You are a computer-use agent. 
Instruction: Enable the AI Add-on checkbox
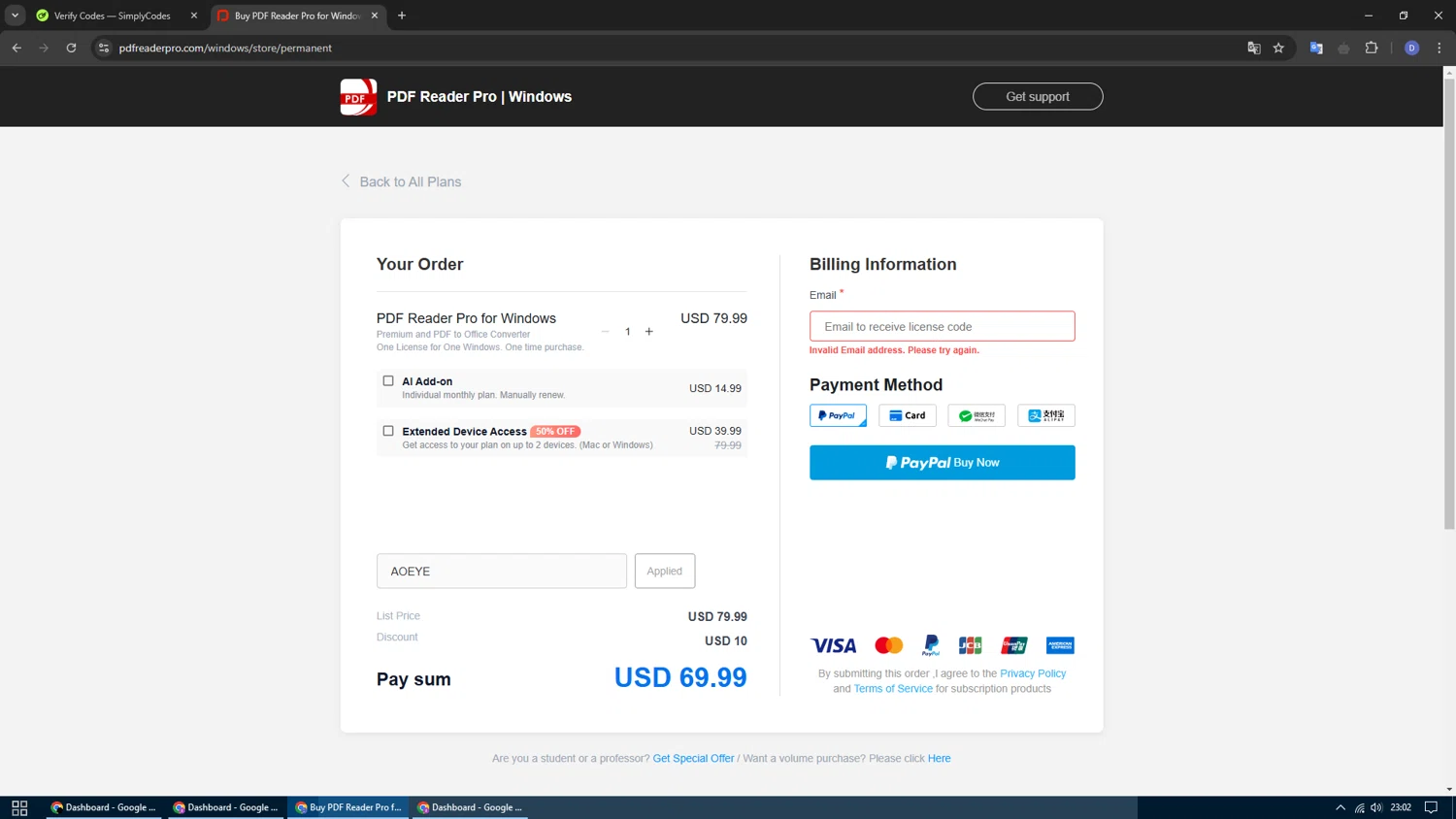point(388,381)
